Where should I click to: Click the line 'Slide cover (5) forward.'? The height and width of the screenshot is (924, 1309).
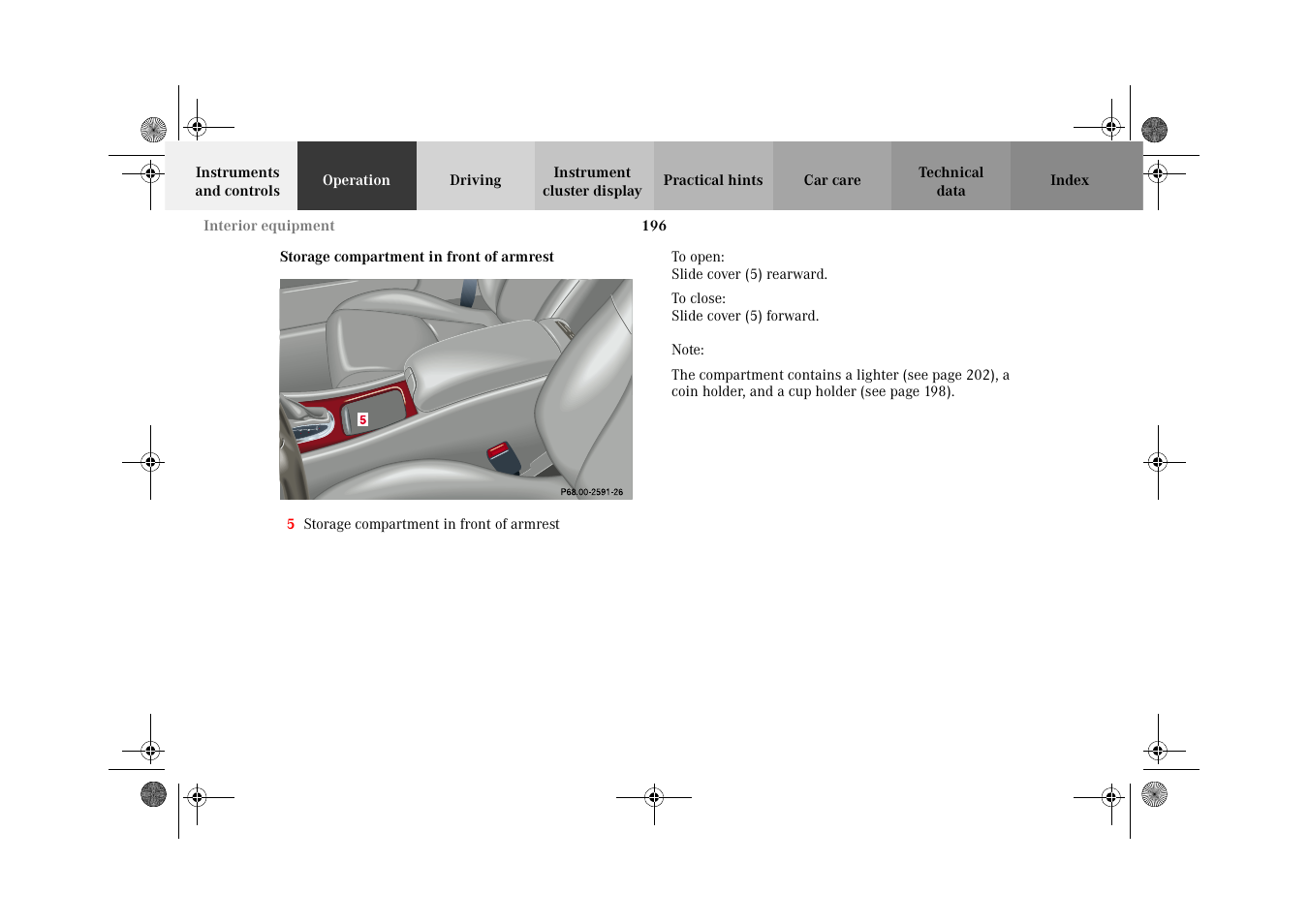coord(745,316)
